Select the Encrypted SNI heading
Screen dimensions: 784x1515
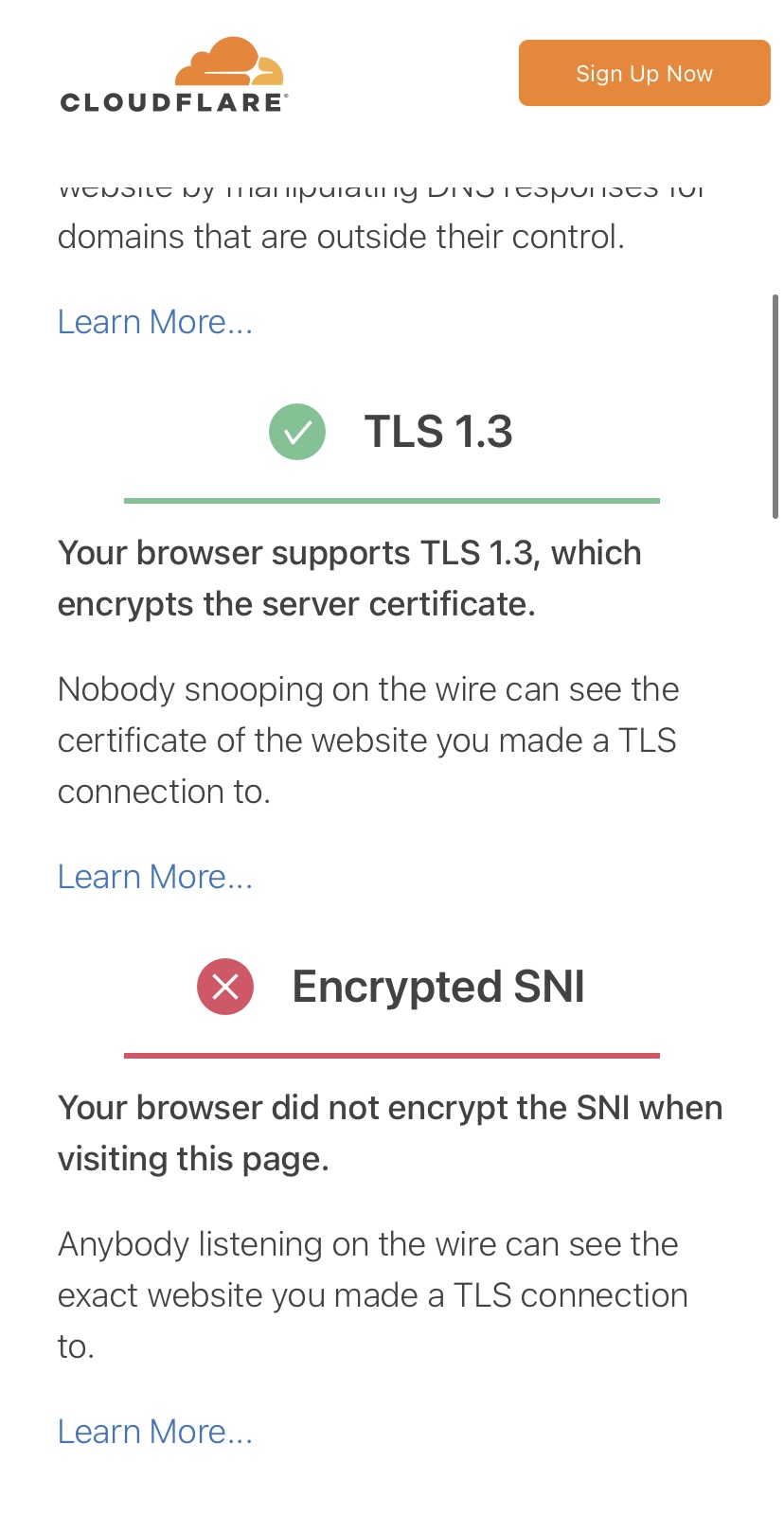click(438, 987)
